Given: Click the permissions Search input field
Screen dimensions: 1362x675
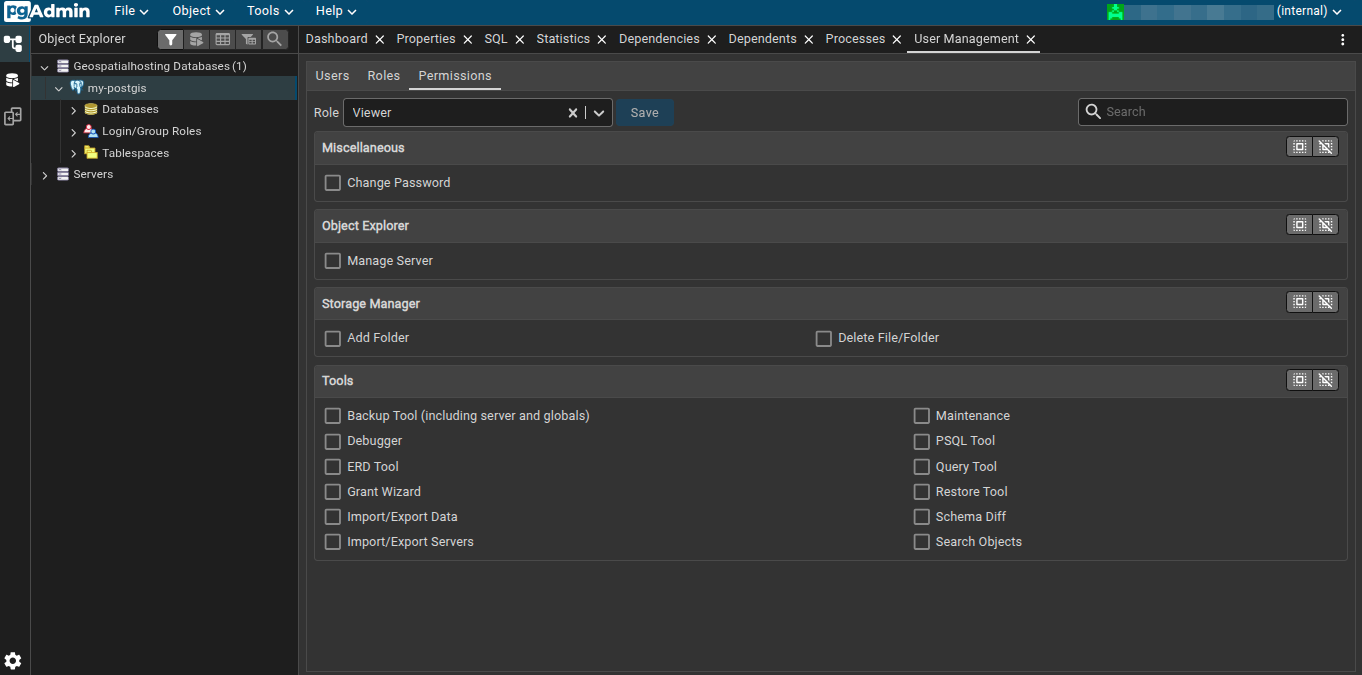Looking at the screenshot, I should [1212, 111].
